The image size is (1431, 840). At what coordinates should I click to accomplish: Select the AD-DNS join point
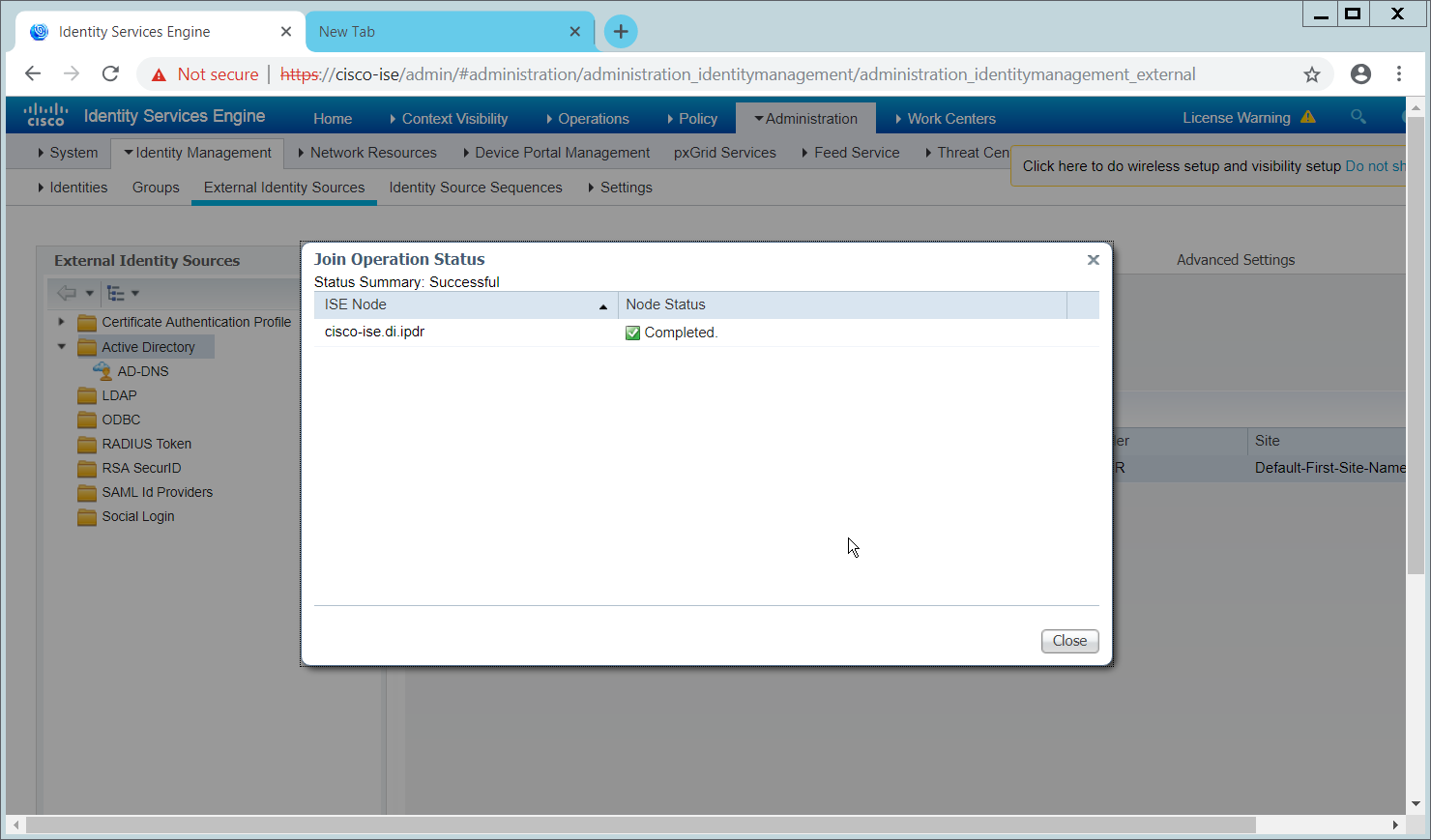tap(142, 371)
